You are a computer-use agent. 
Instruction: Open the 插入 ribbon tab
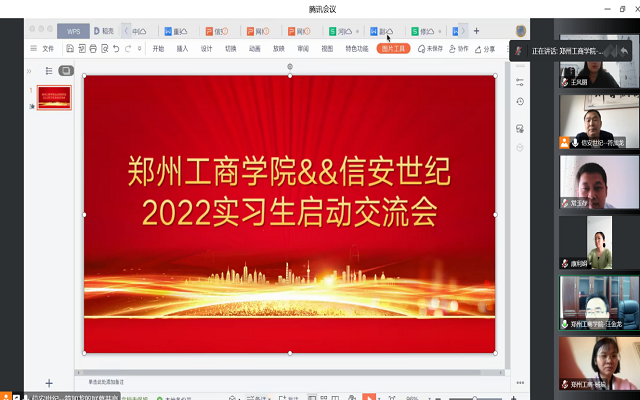click(x=182, y=49)
